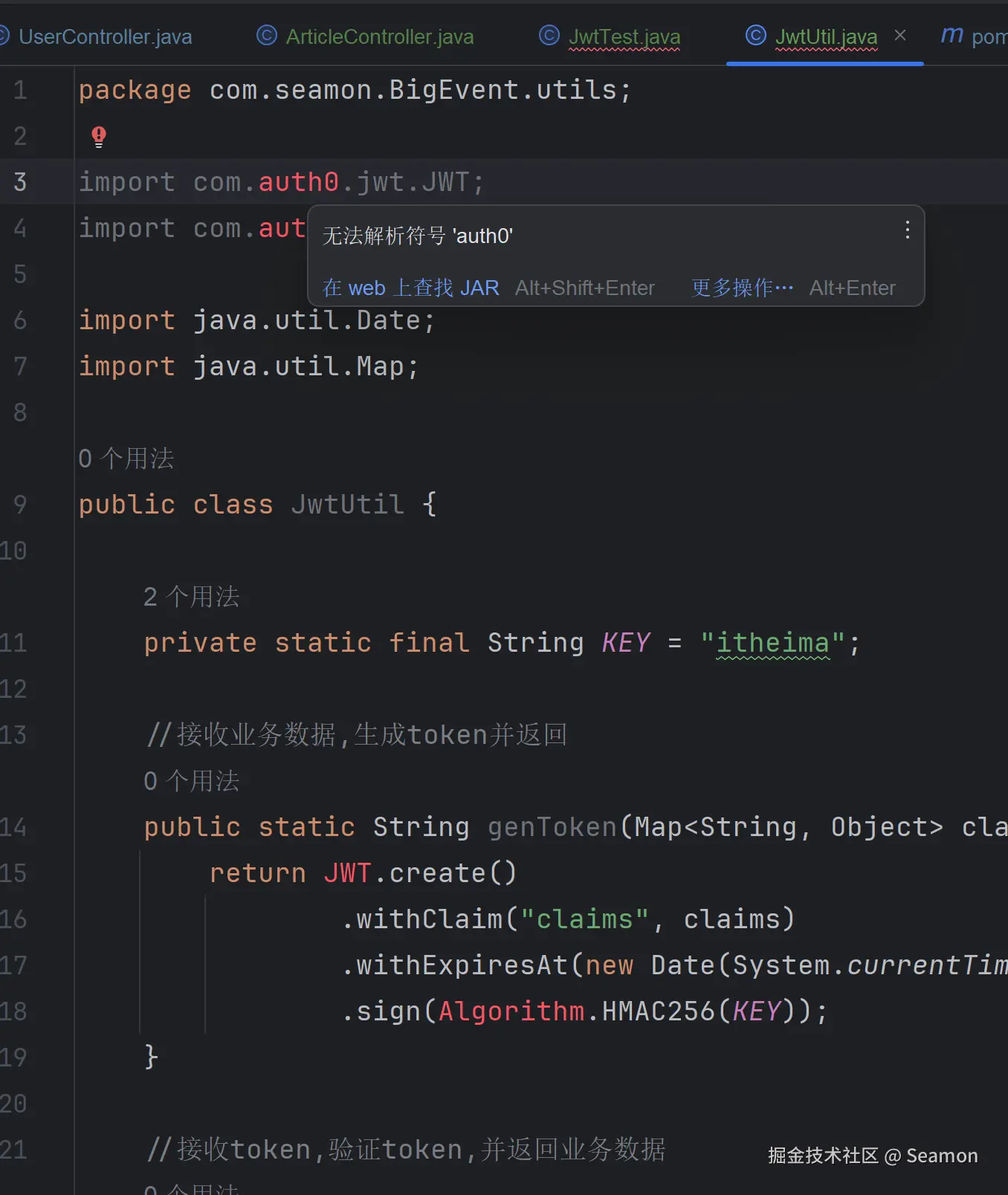Close the JwtUtil.java tab
Screen dimensions: 1008x1195
pos(900,35)
